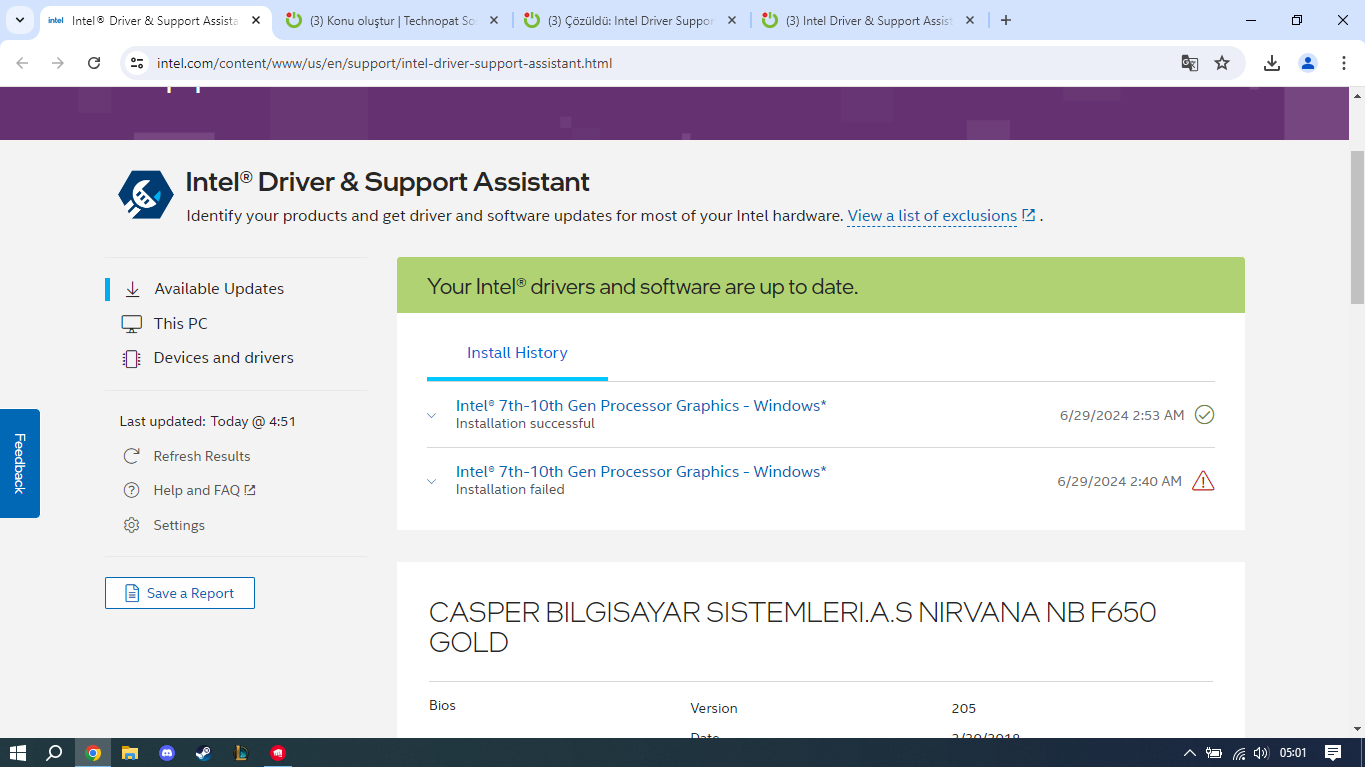This screenshot has height=767, width=1365.
Task: Close the Konu oluştur Technopat tab
Action: click(493, 20)
